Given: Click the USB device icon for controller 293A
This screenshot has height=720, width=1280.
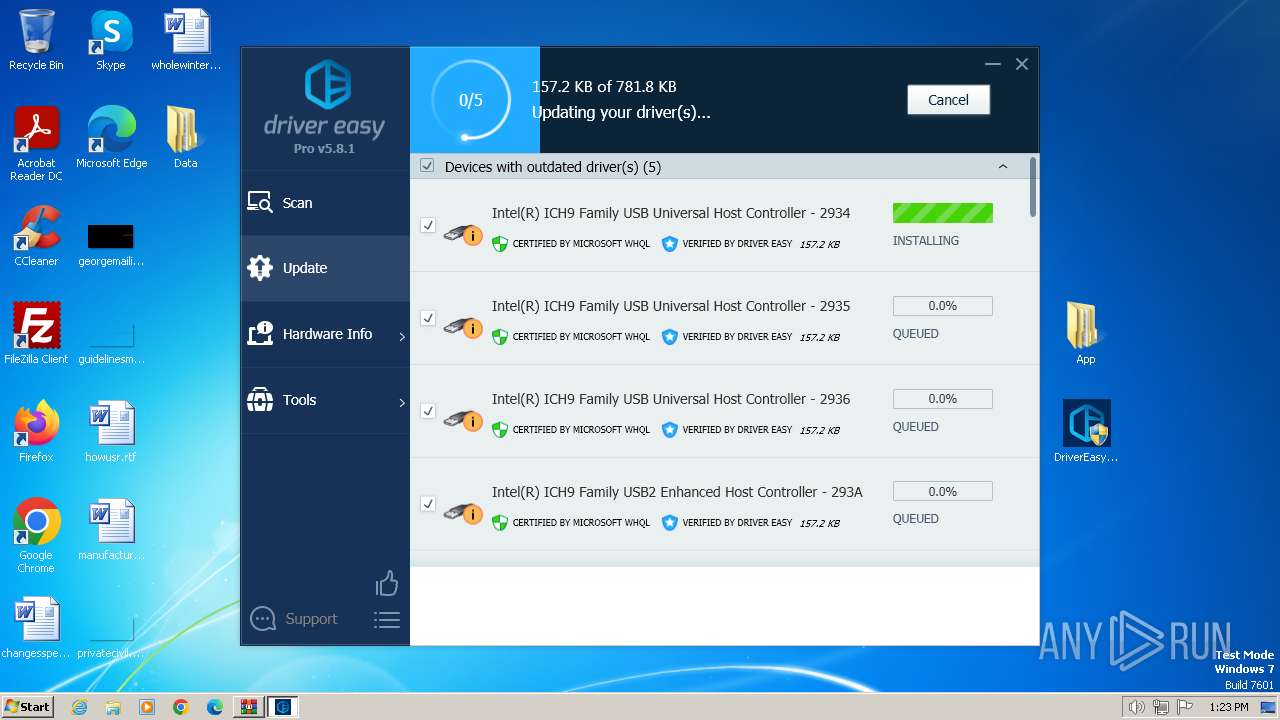Looking at the screenshot, I should pyautogui.click(x=463, y=513).
